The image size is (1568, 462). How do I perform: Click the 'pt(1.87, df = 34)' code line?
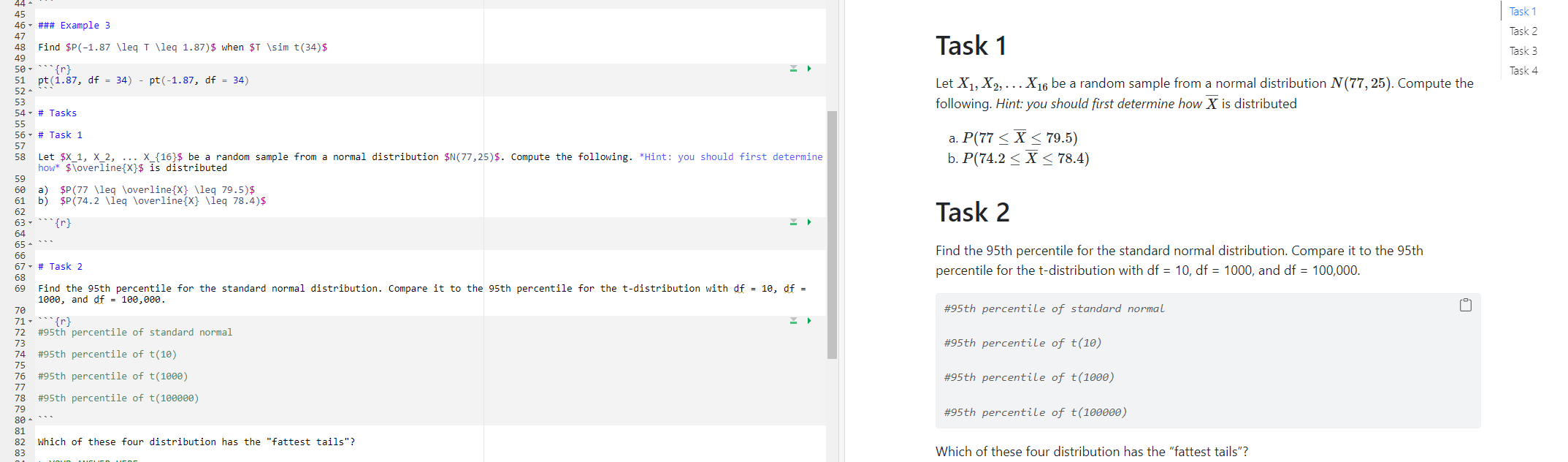[x=143, y=80]
